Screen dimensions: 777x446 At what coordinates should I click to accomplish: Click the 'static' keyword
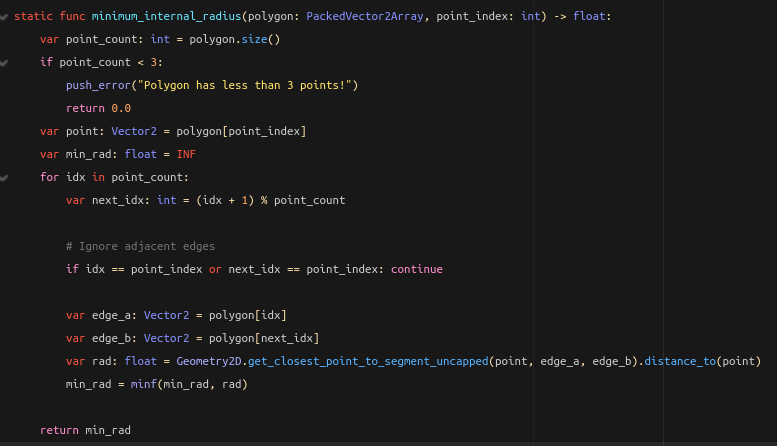(33, 16)
